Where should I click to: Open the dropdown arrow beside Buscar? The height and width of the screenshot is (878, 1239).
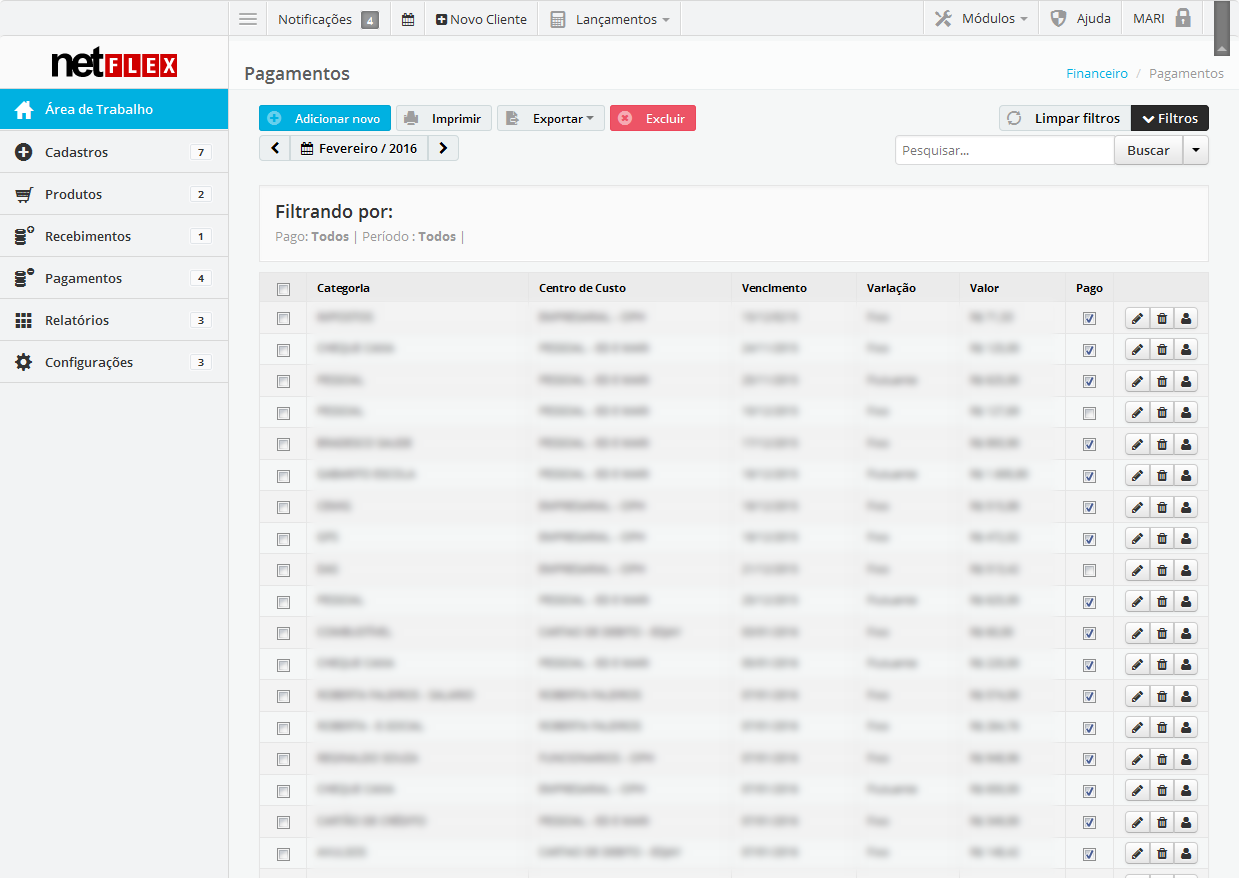tap(1196, 150)
